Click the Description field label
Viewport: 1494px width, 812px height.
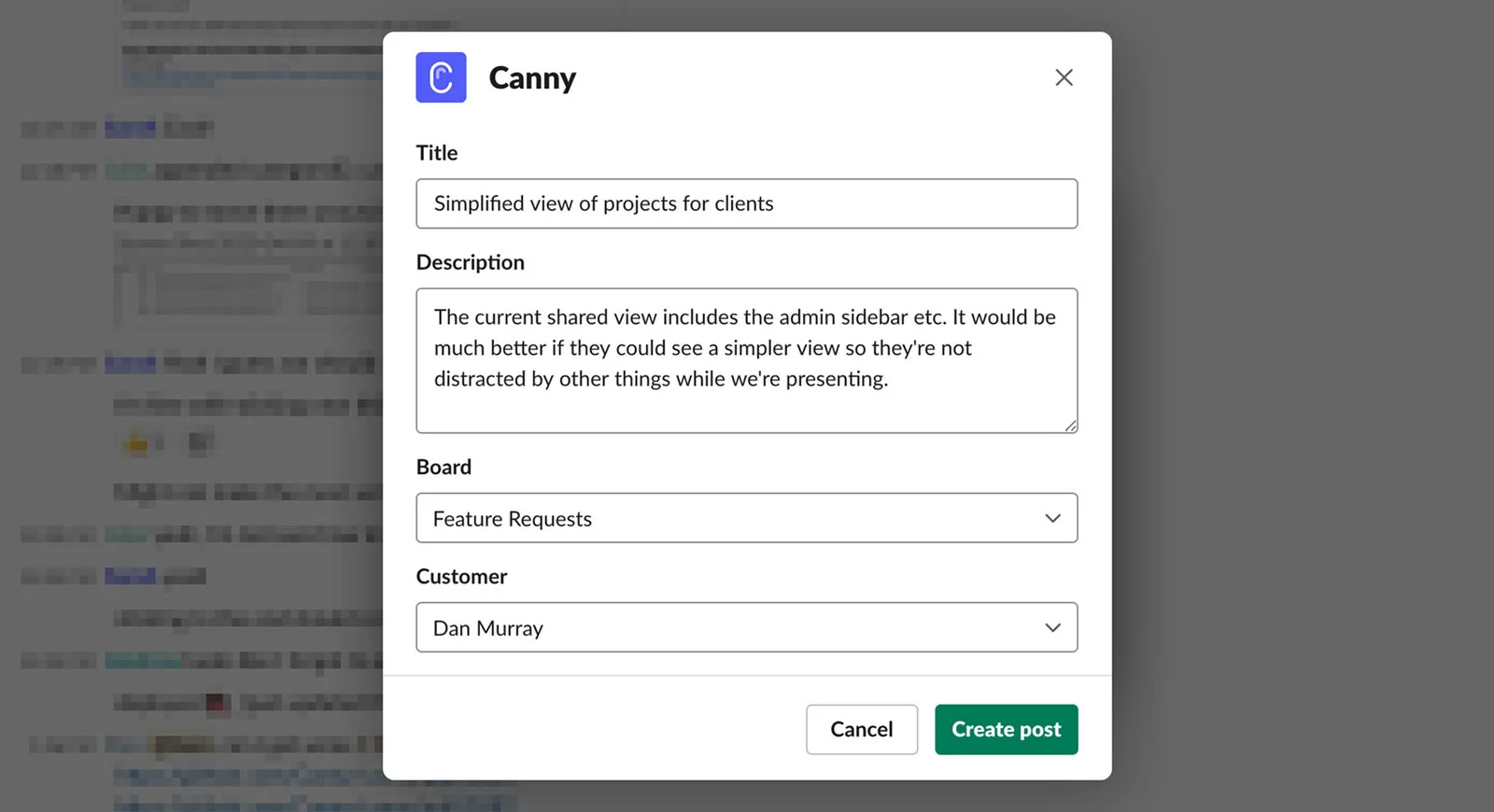point(470,262)
